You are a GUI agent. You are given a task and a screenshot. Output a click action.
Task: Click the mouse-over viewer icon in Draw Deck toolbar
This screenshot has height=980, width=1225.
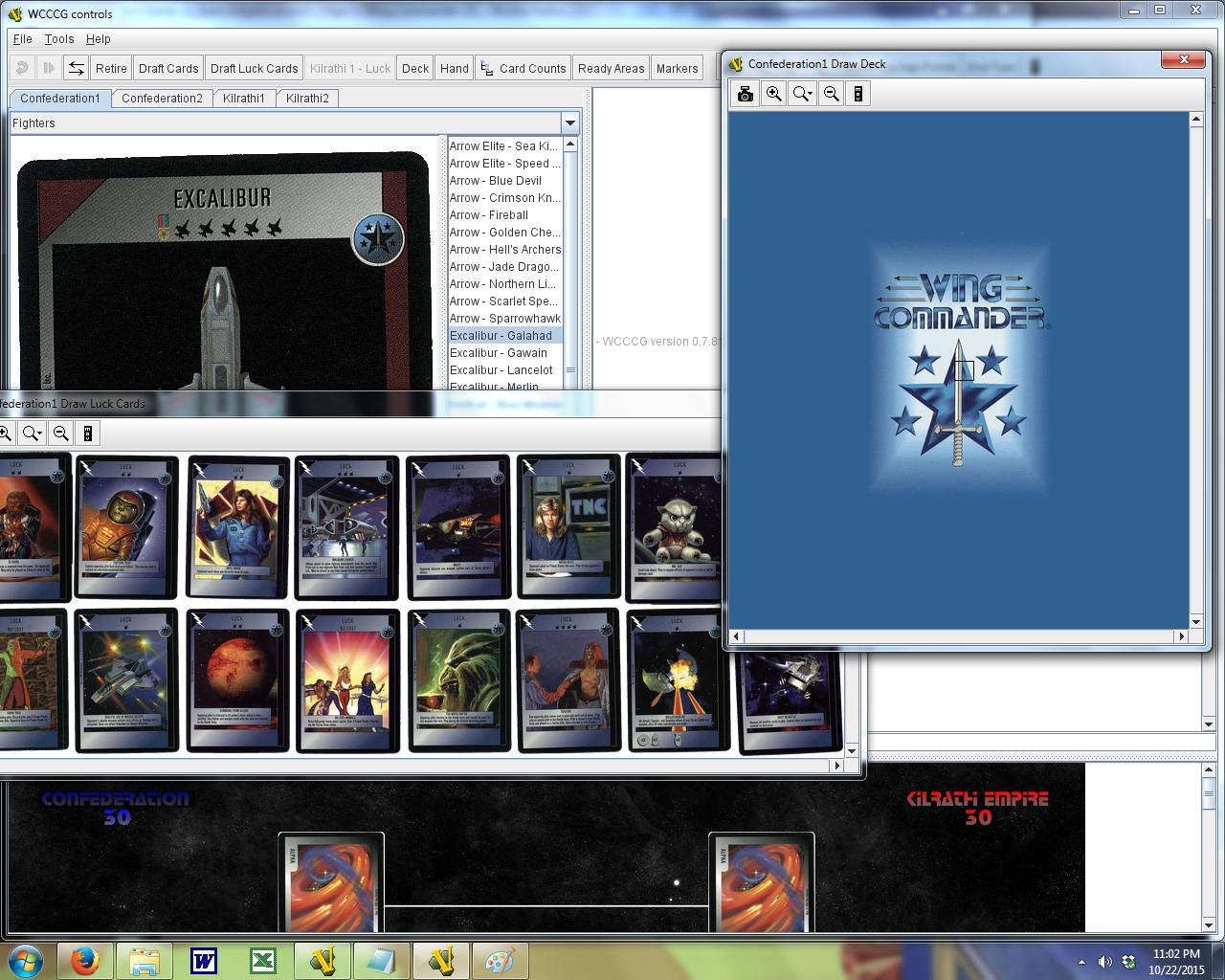pos(858,94)
